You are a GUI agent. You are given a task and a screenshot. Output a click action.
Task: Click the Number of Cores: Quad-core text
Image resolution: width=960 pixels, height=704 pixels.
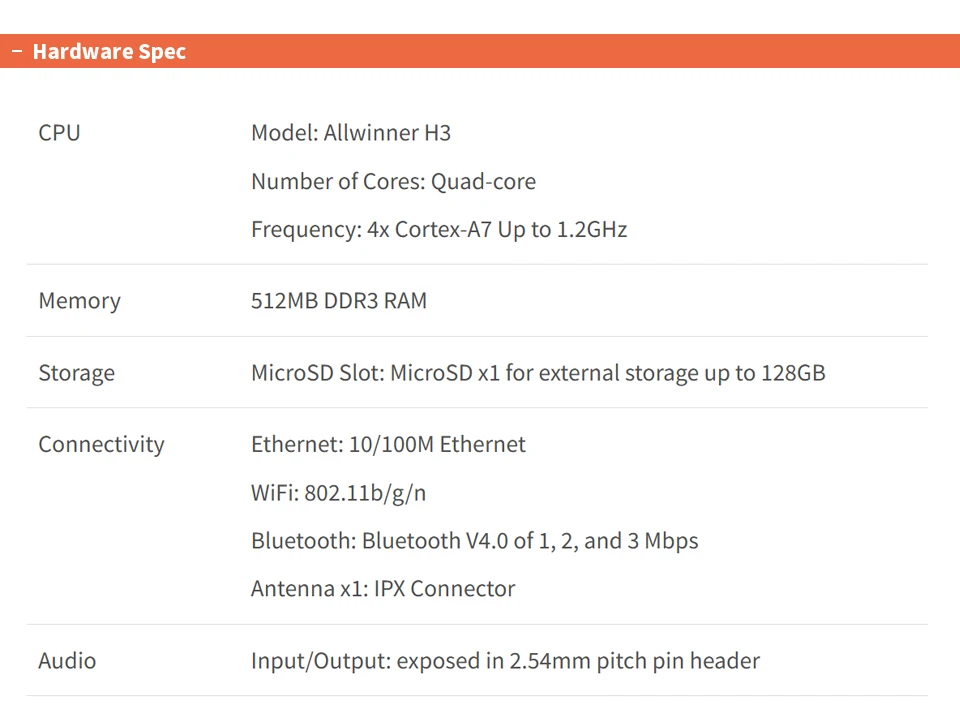(x=393, y=181)
